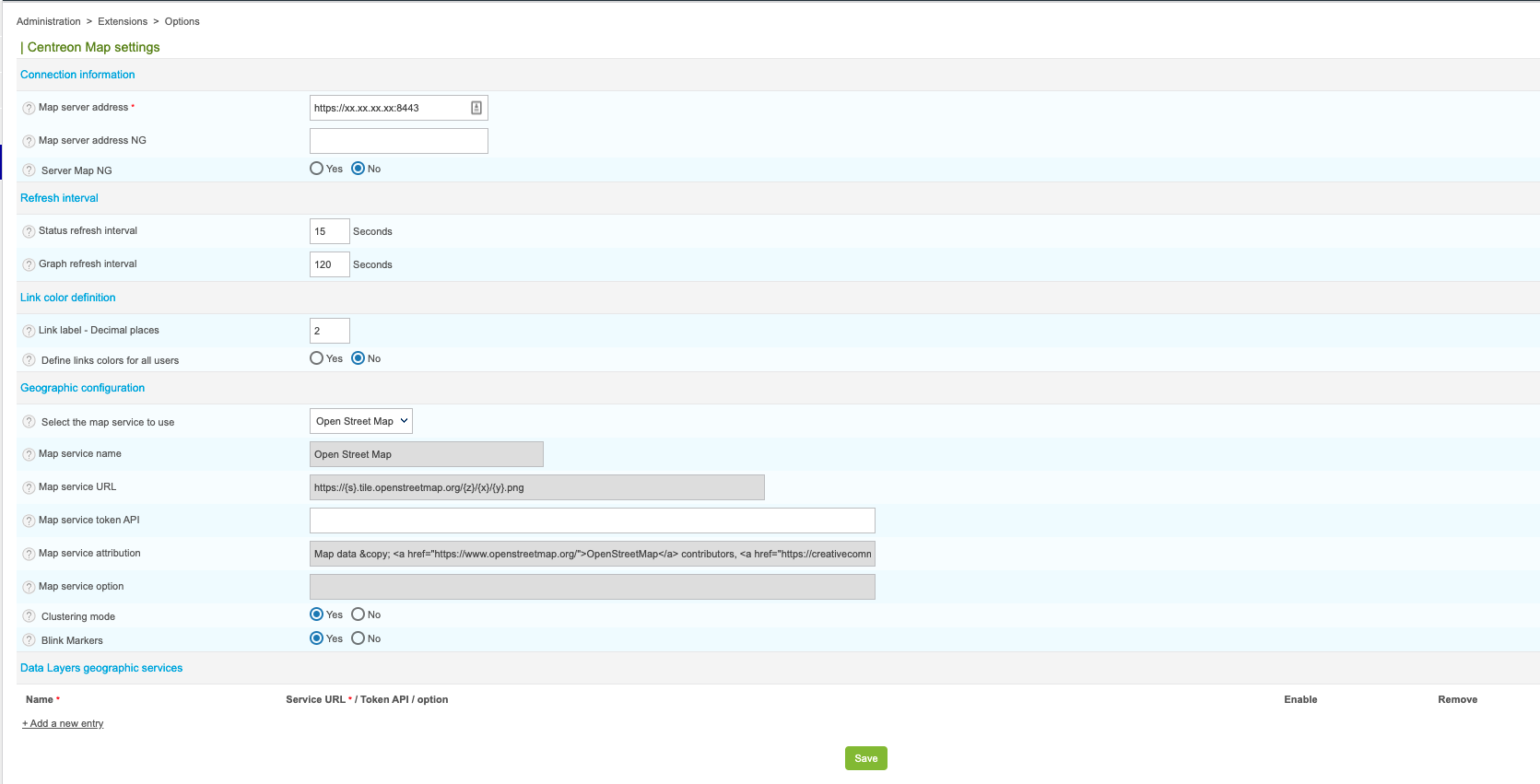Click the Add a new entry link
This screenshot has width=1540, height=784.
[x=63, y=724]
